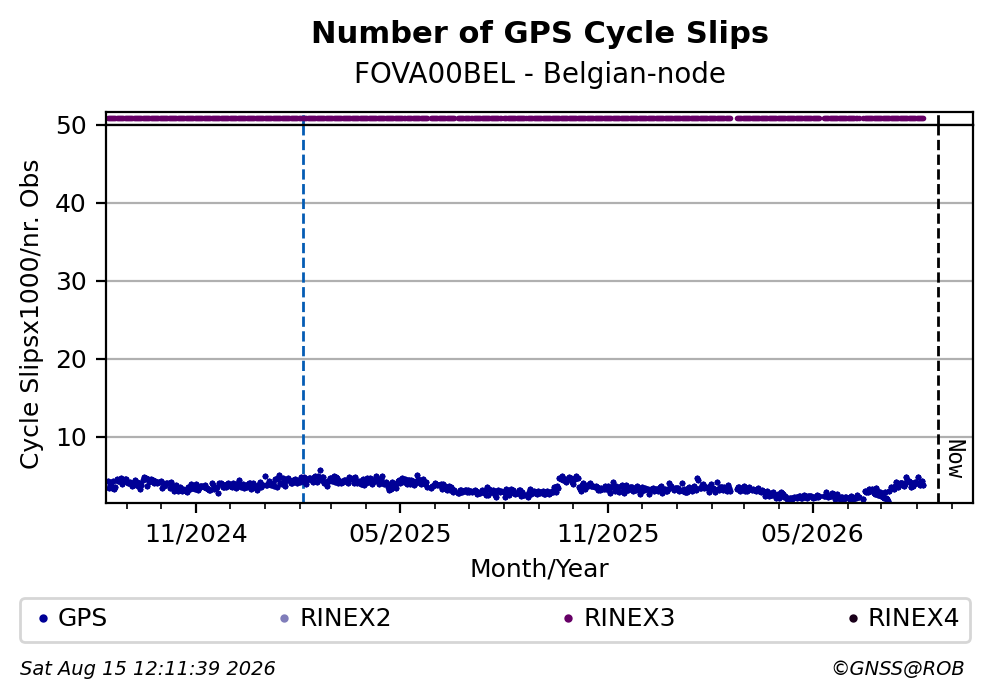Click the blue GPS legend dot
Image resolution: width=992 pixels, height=699 pixels.
pyautogui.click(x=43, y=619)
